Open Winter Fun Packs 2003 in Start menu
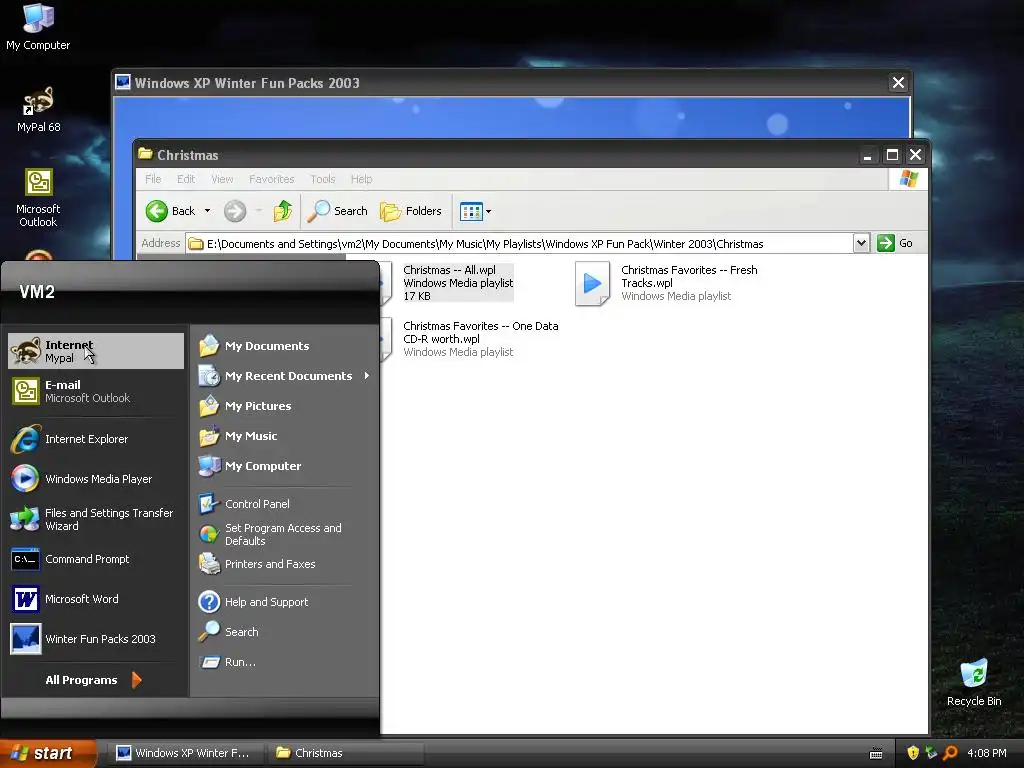This screenshot has width=1024, height=768. point(96,639)
